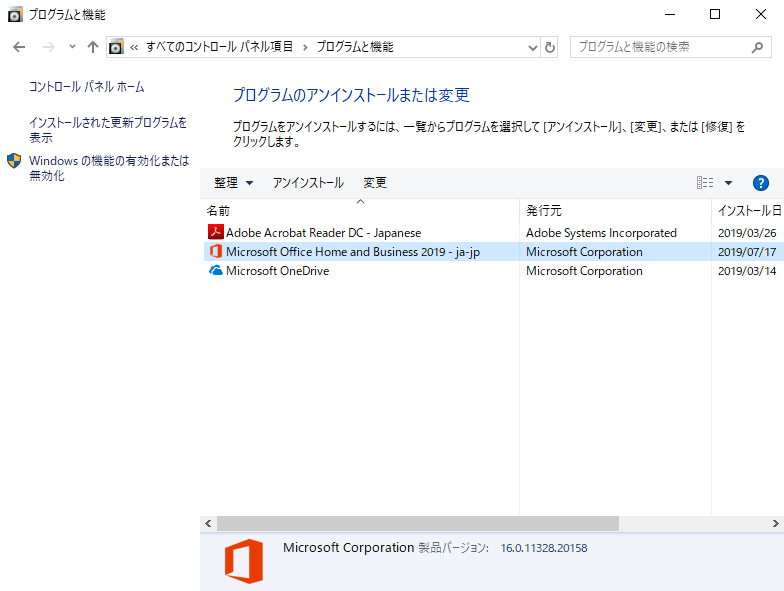The image size is (784, 591).
Task: Open Windows の機能の有効化または無効化 link
Action: point(109,168)
